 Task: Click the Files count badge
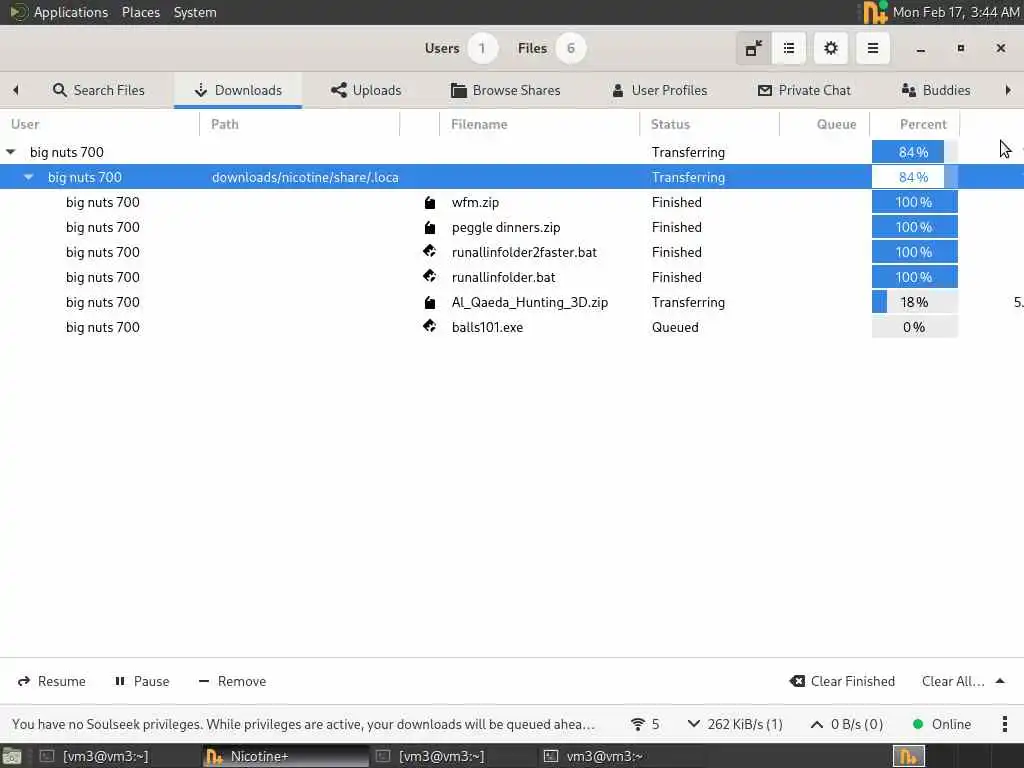(571, 48)
